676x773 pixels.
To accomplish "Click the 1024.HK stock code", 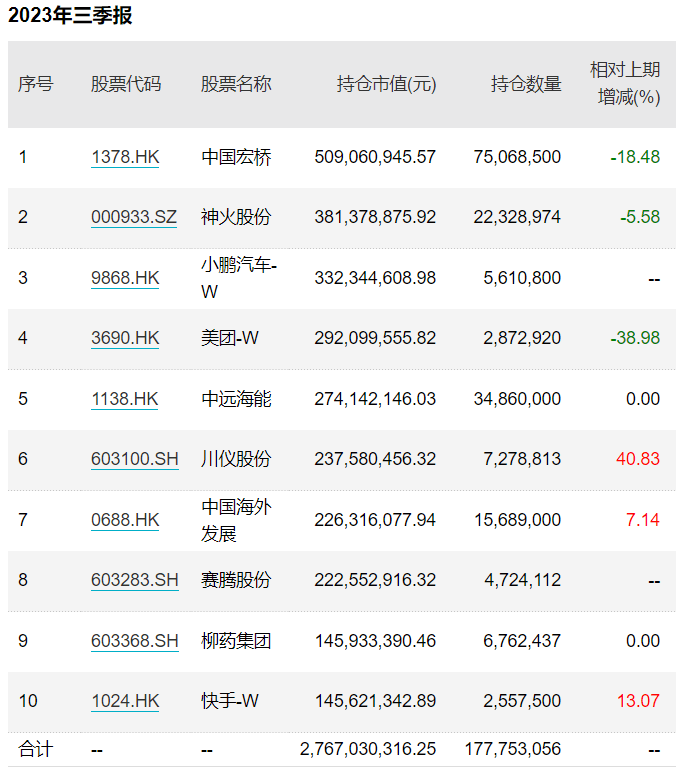I will coord(124,701).
